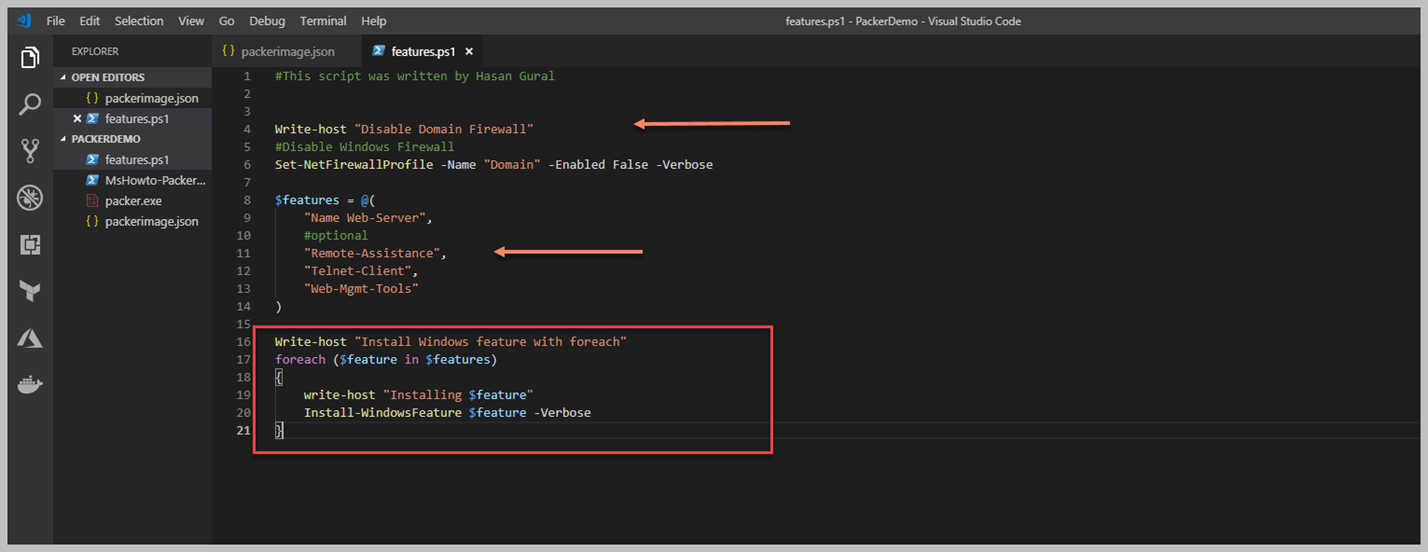Image resolution: width=1428 pixels, height=552 pixels.
Task: Select packer.exe in the file tree
Action: pyautogui.click(x=133, y=201)
